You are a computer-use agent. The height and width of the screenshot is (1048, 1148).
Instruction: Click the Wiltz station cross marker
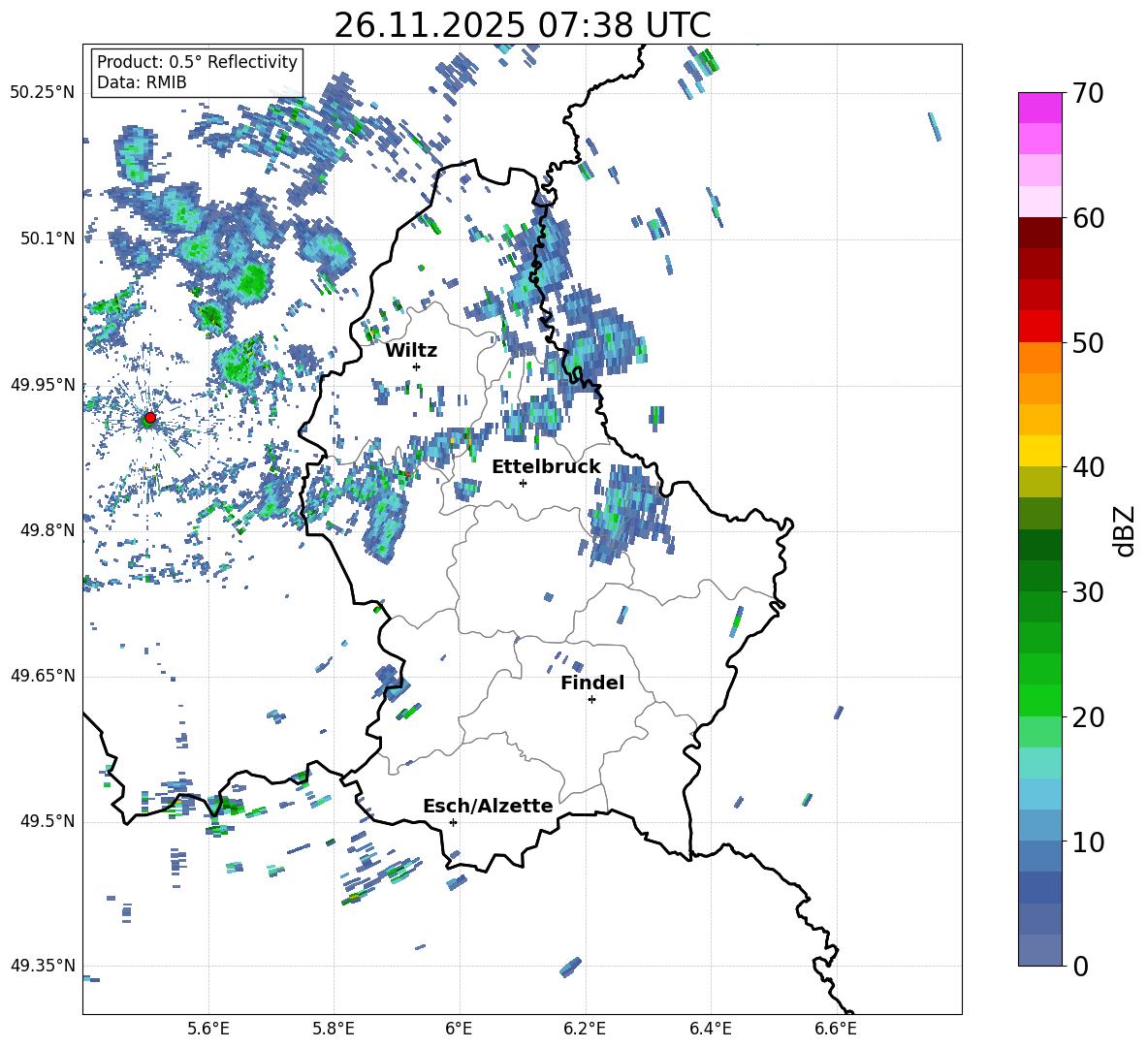tap(416, 366)
